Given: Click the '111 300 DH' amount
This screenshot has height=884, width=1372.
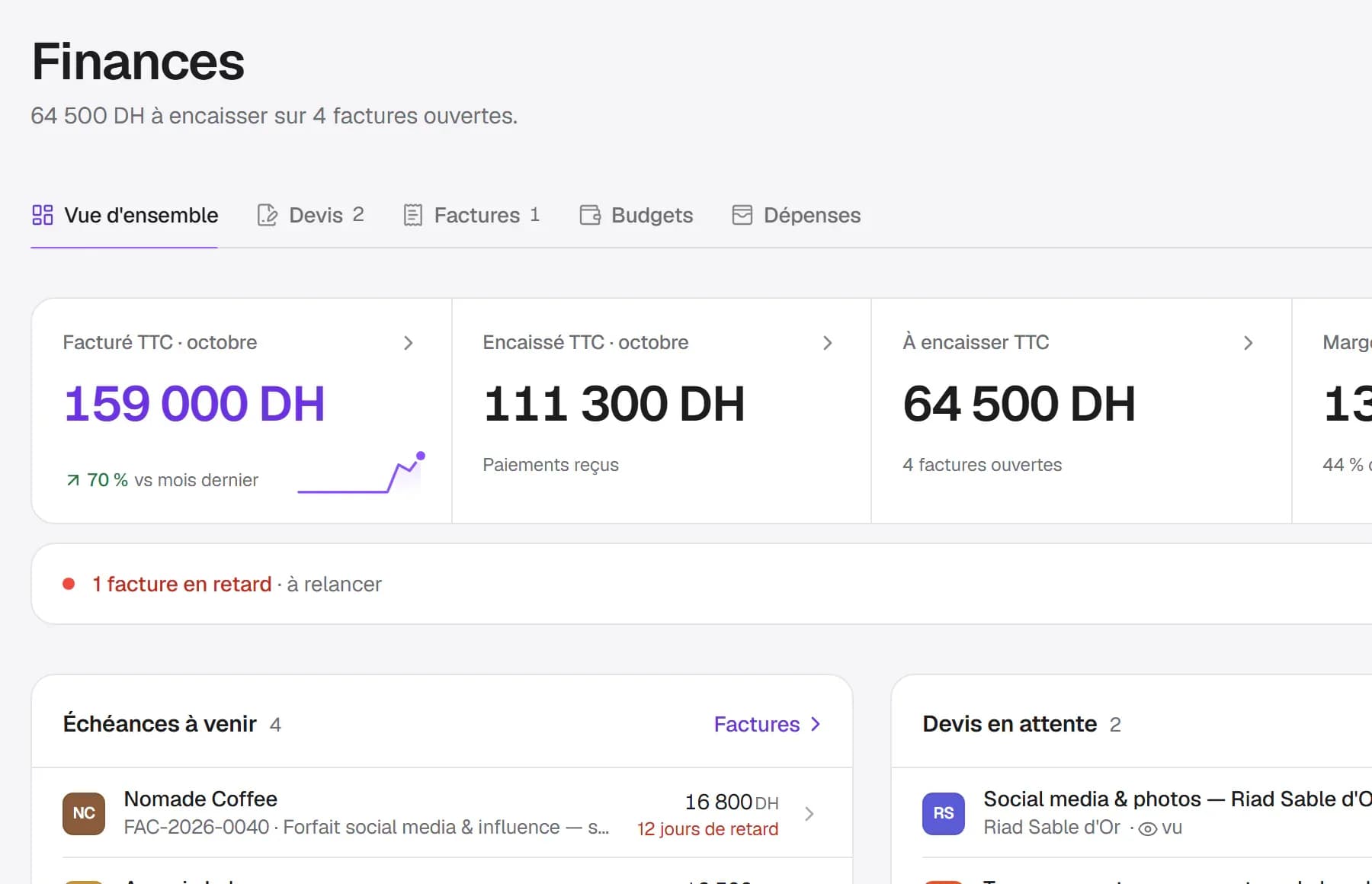Looking at the screenshot, I should click(x=614, y=403).
